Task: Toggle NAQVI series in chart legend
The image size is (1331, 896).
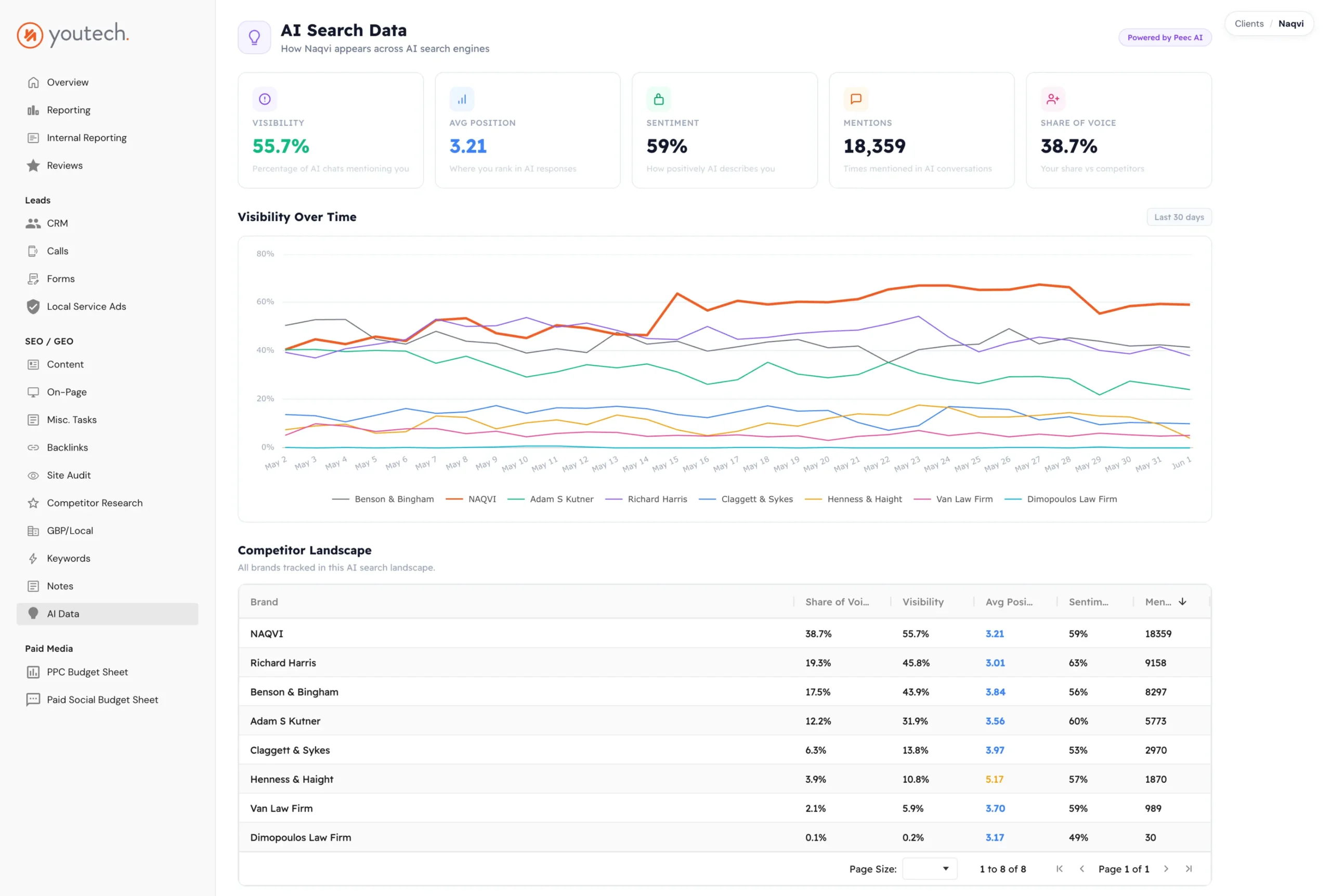Action: [x=471, y=499]
